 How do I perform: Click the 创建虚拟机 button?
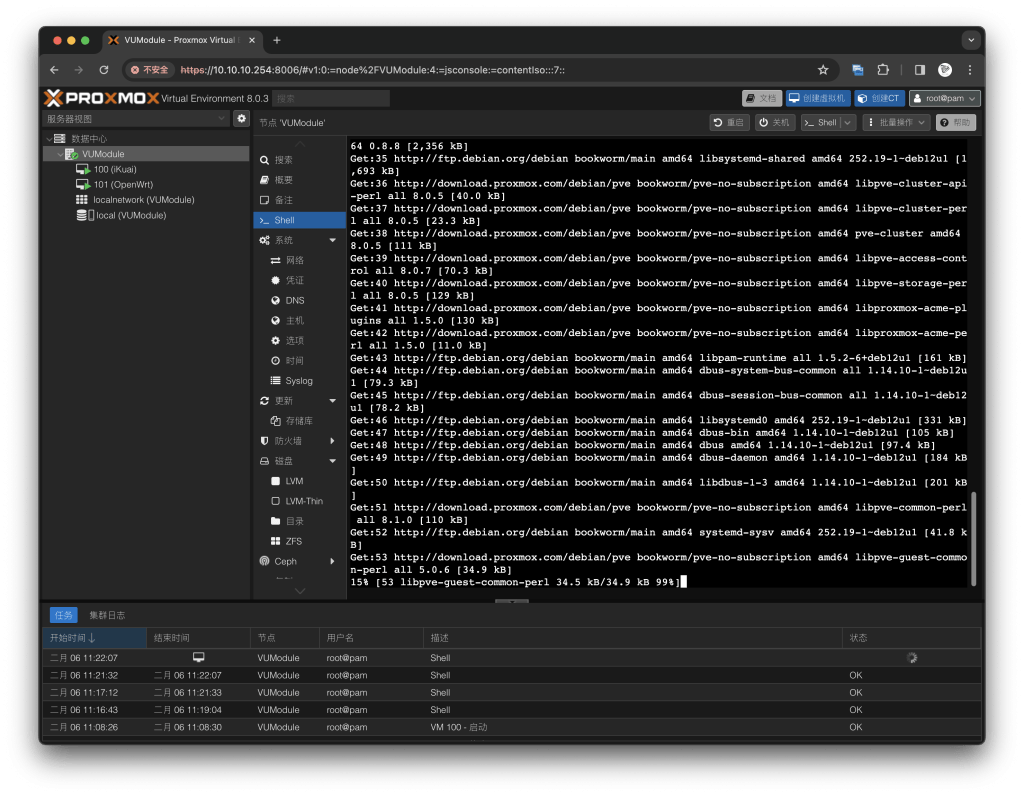(816, 98)
